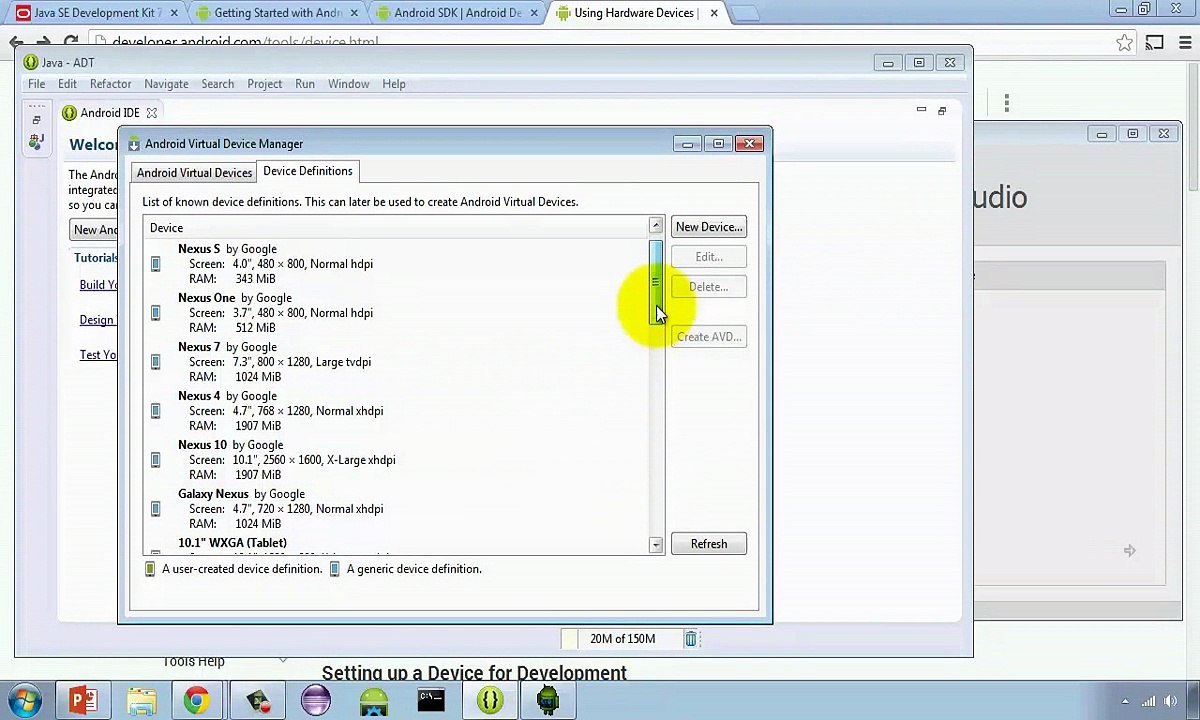This screenshot has height=720, width=1200.
Task: Open the Edit menu in ADT
Action: [x=67, y=84]
